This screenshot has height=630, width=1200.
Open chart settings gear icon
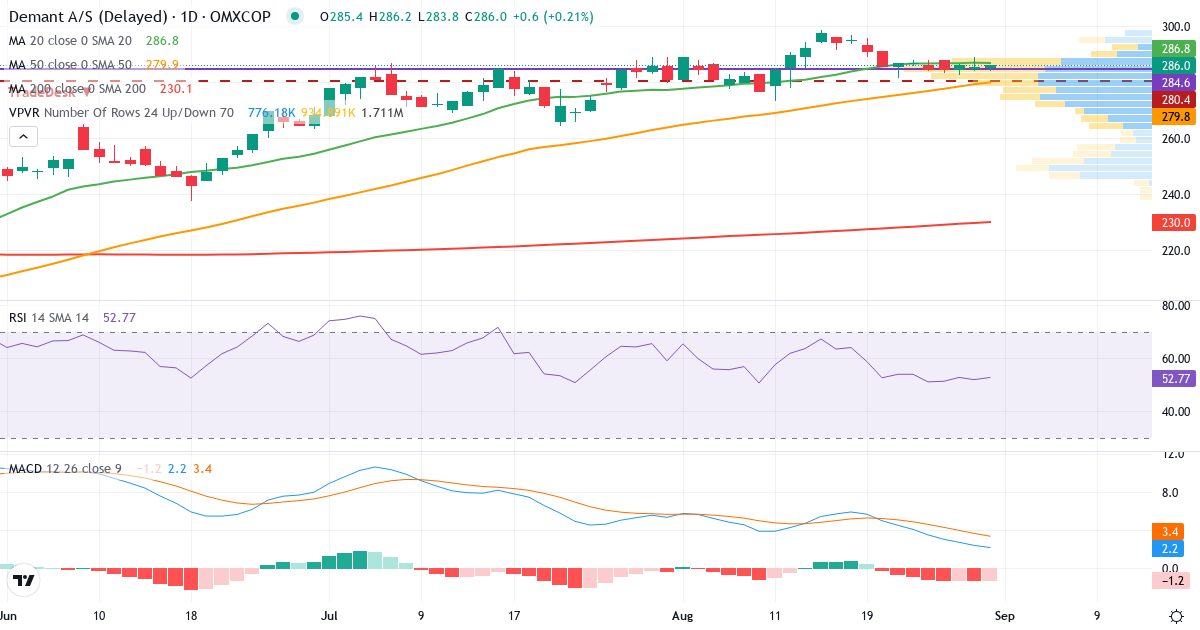click(x=1177, y=616)
